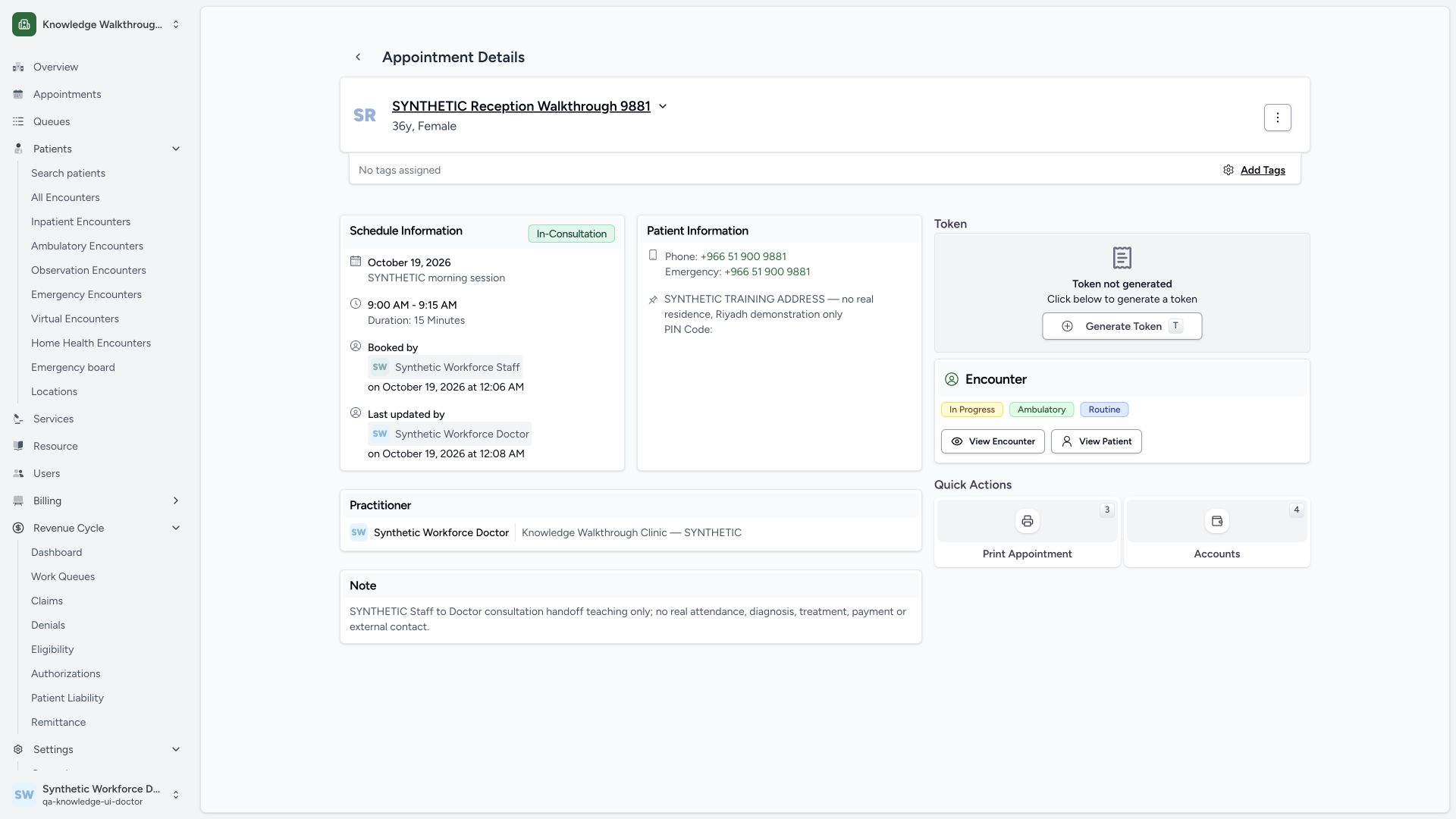1456x819 pixels.
Task: Click the View Patient button
Action: pyautogui.click(x=1096, y=441)
